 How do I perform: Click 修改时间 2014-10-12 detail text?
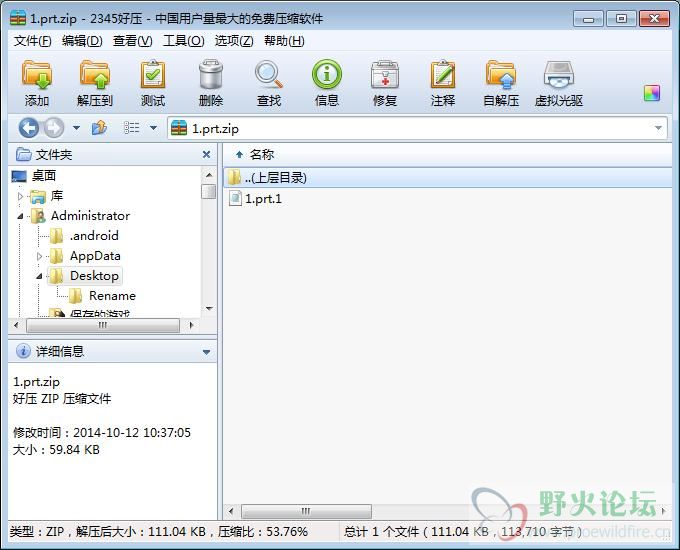(101, 432)
